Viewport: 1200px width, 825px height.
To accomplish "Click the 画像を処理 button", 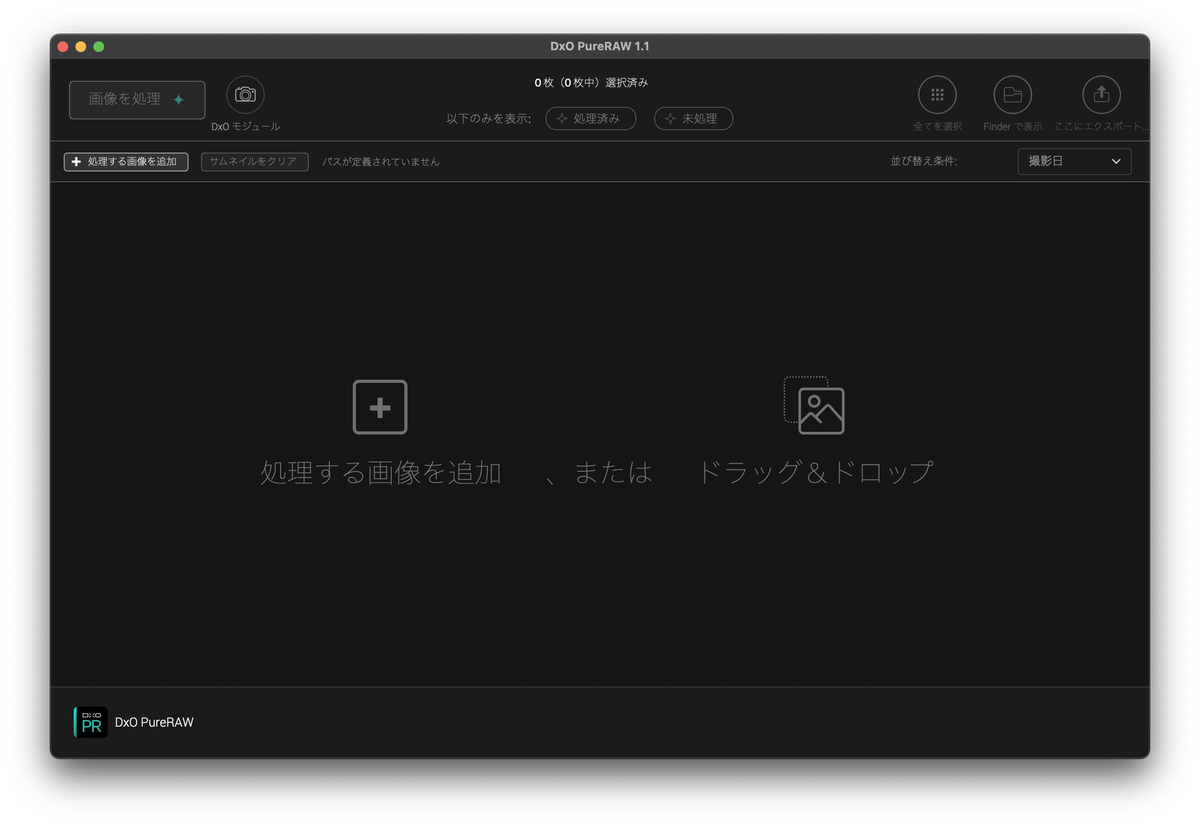I will (x=137, y=100).
